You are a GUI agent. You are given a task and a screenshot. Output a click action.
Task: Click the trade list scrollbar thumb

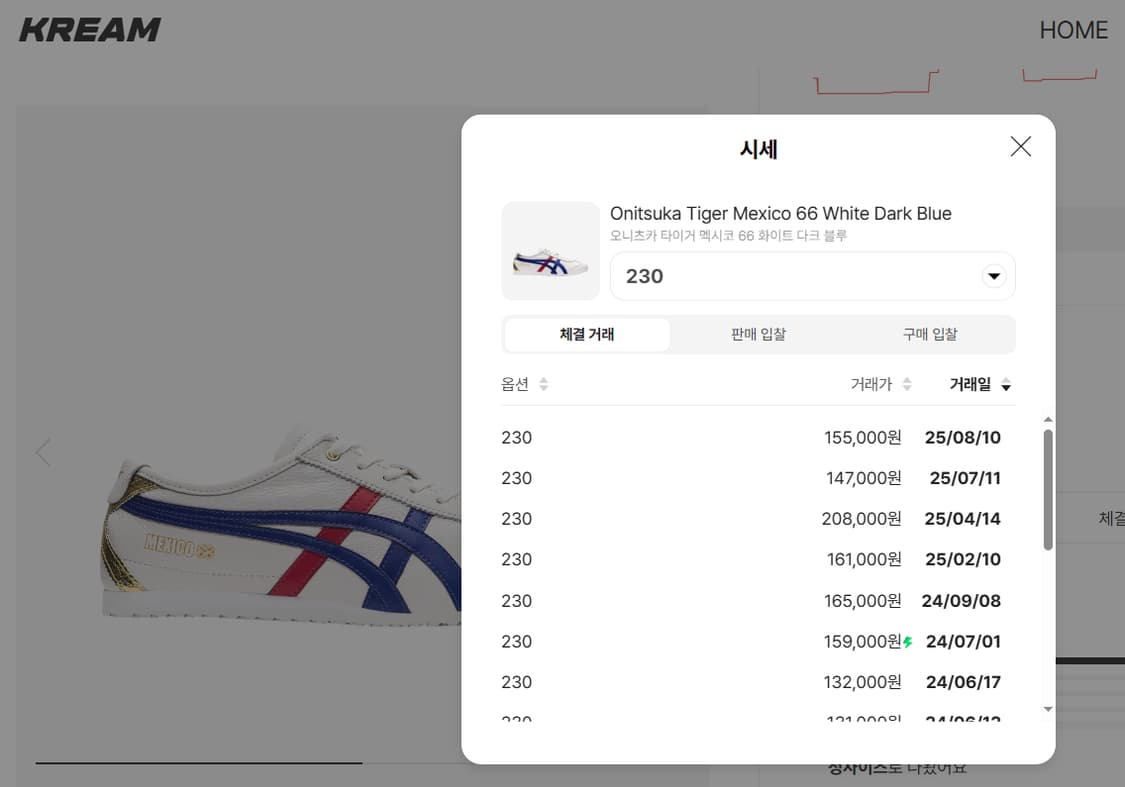1048,490
